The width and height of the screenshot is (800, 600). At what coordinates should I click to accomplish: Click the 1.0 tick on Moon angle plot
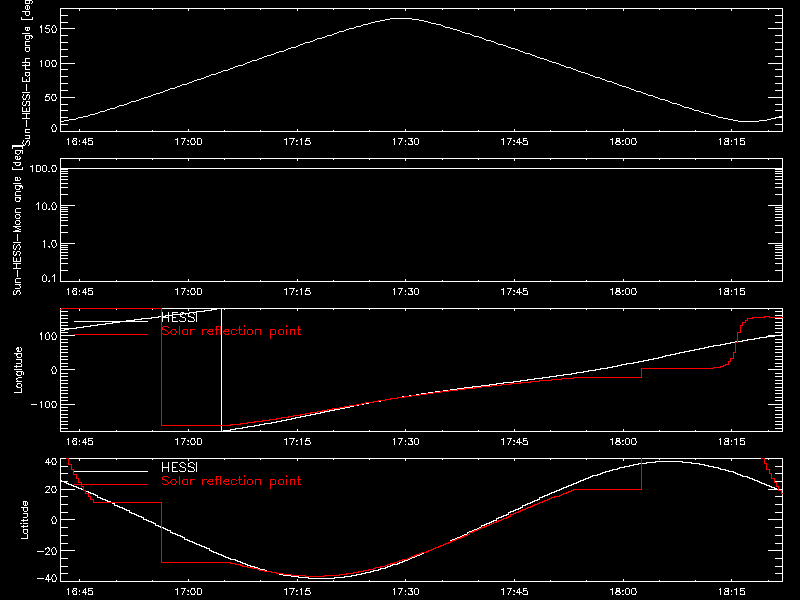(49, 244)
